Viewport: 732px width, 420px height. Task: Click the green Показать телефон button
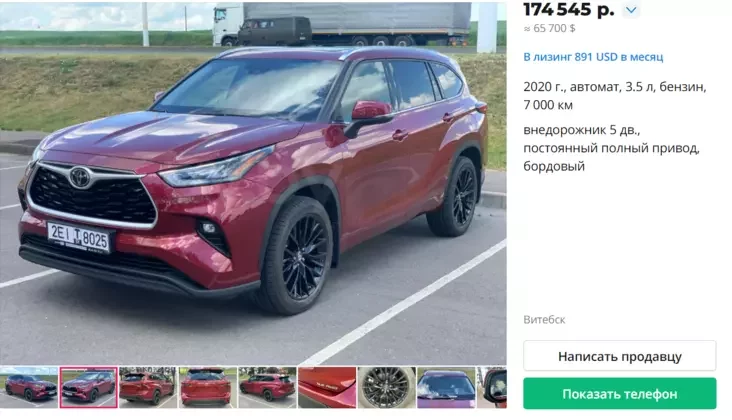[x=619, y=394]
